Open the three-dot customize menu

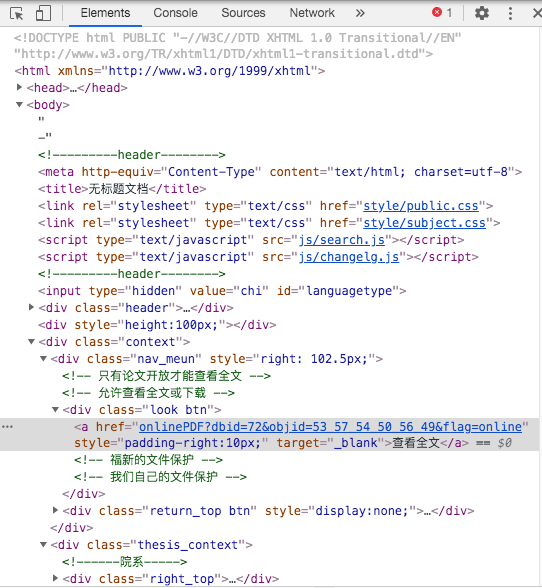click(510, 13)
